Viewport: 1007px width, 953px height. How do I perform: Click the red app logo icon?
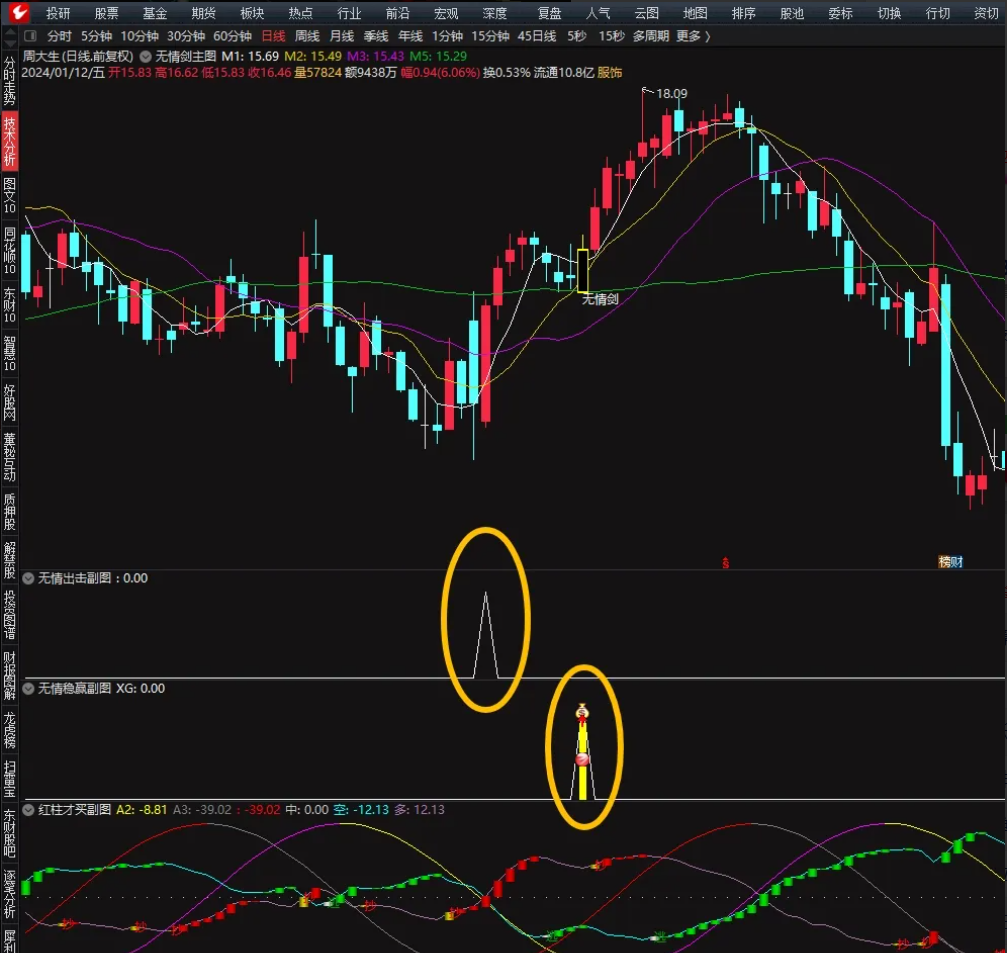15,13
